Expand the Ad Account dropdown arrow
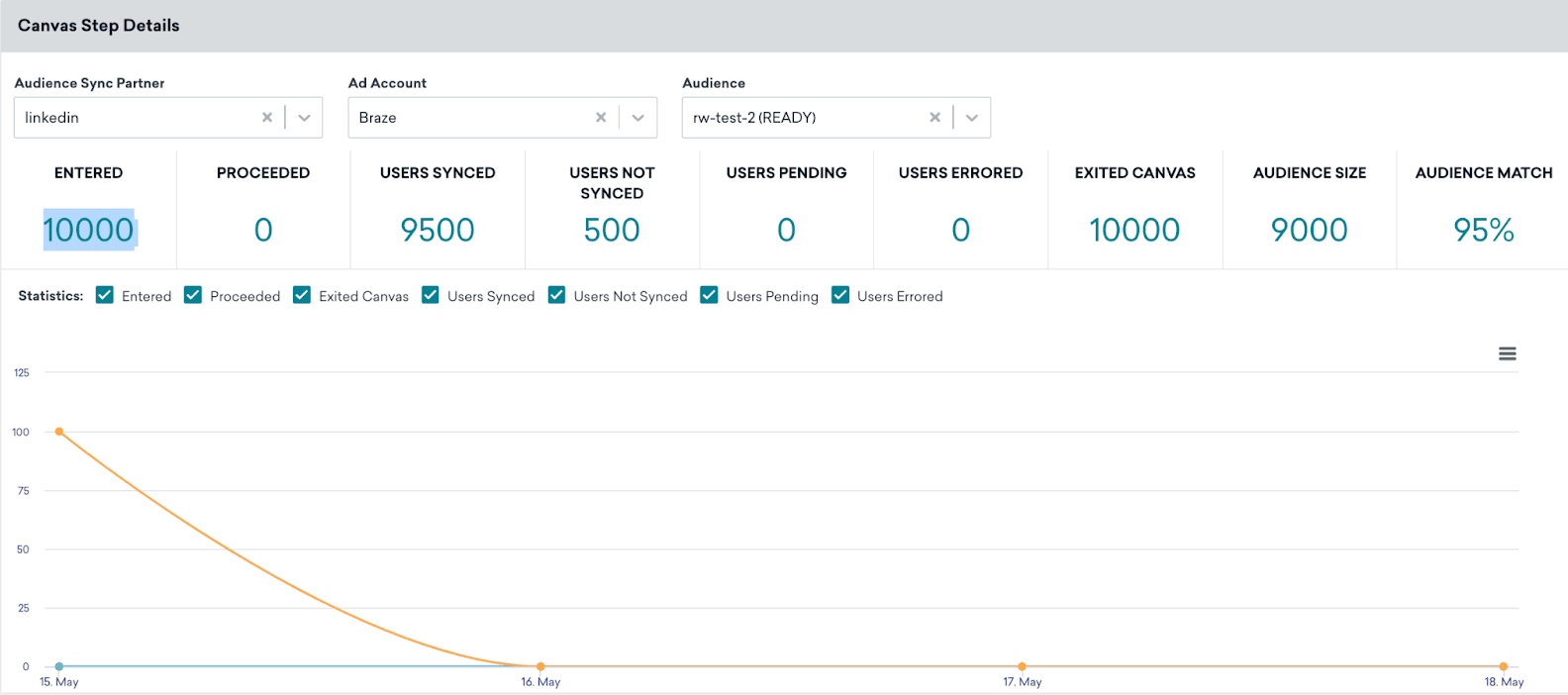The height and width of the screenshot is (695, 1568). pyautogui.click(x=638, y=118)
